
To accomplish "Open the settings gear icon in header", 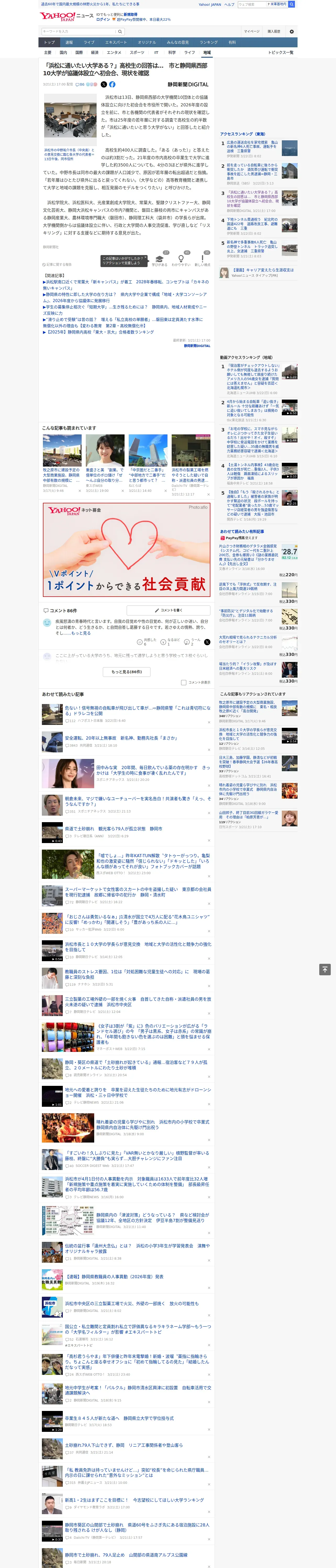I will pos(292,32).
